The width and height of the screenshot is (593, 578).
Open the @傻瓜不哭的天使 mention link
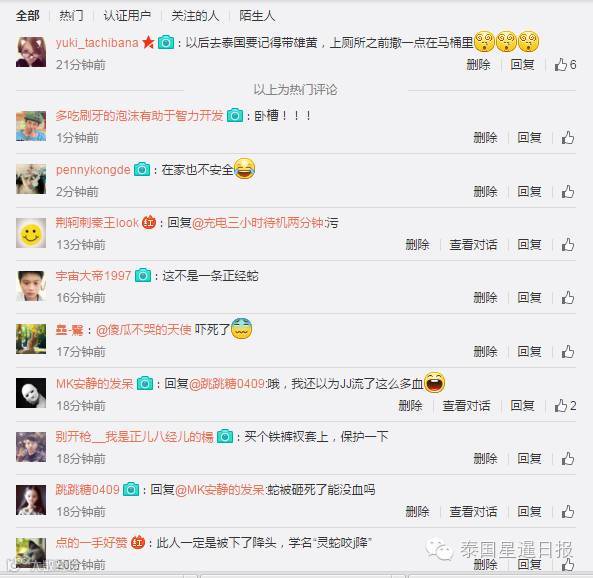[x=144, y=329]
